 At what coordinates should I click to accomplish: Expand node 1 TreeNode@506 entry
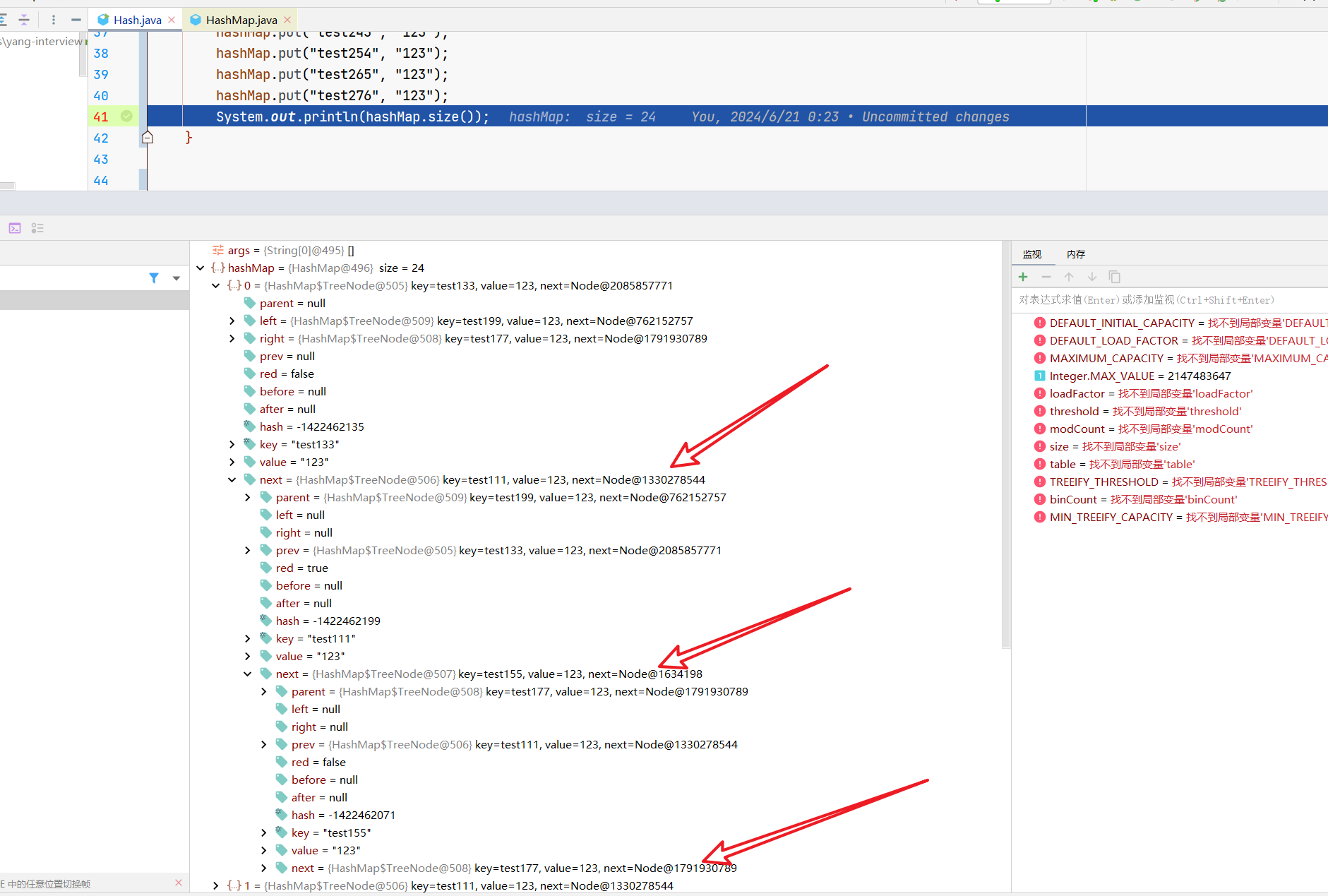click(x=216, y=886)
